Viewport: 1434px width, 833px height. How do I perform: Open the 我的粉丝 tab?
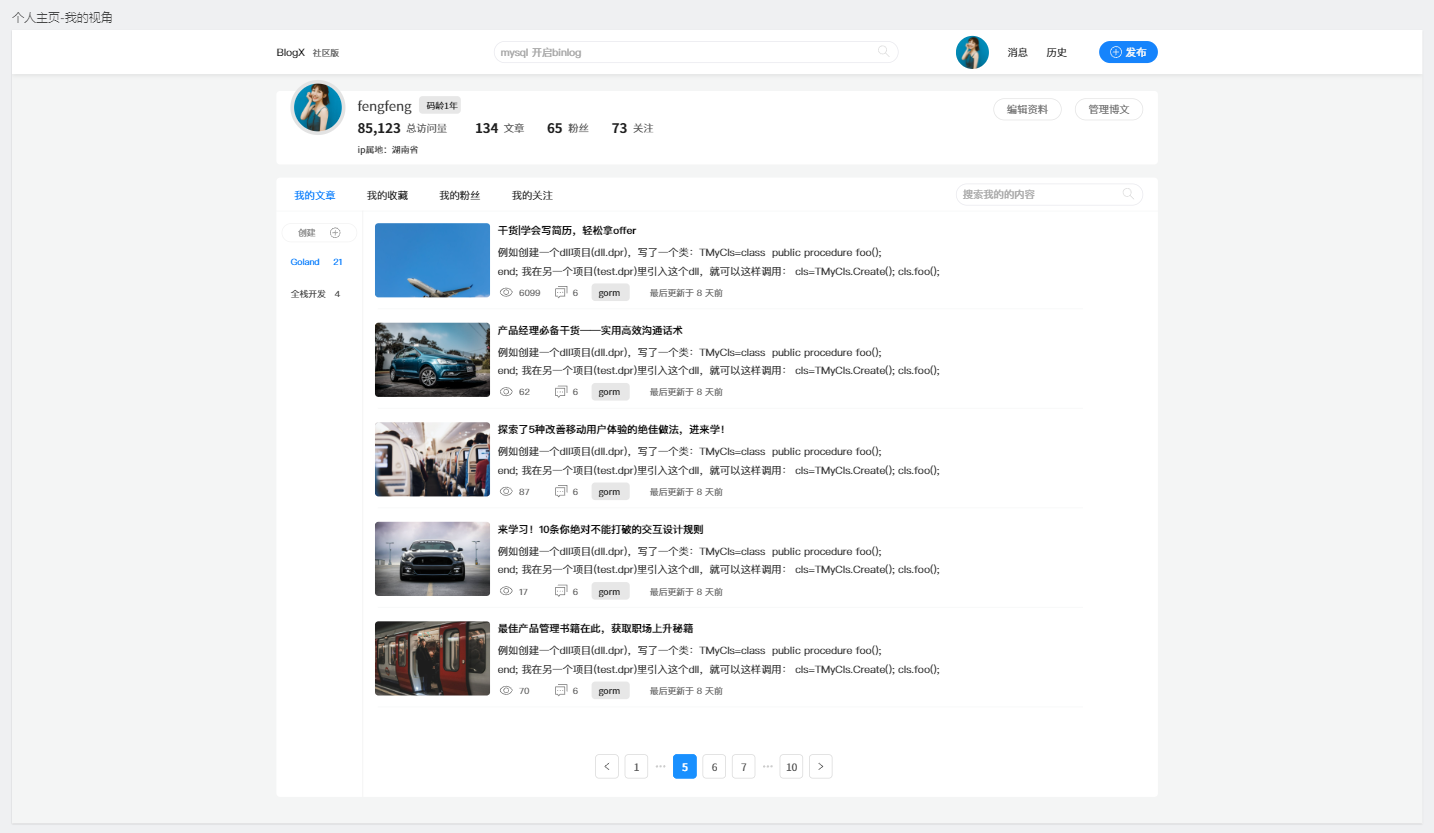tap(459, 196)
